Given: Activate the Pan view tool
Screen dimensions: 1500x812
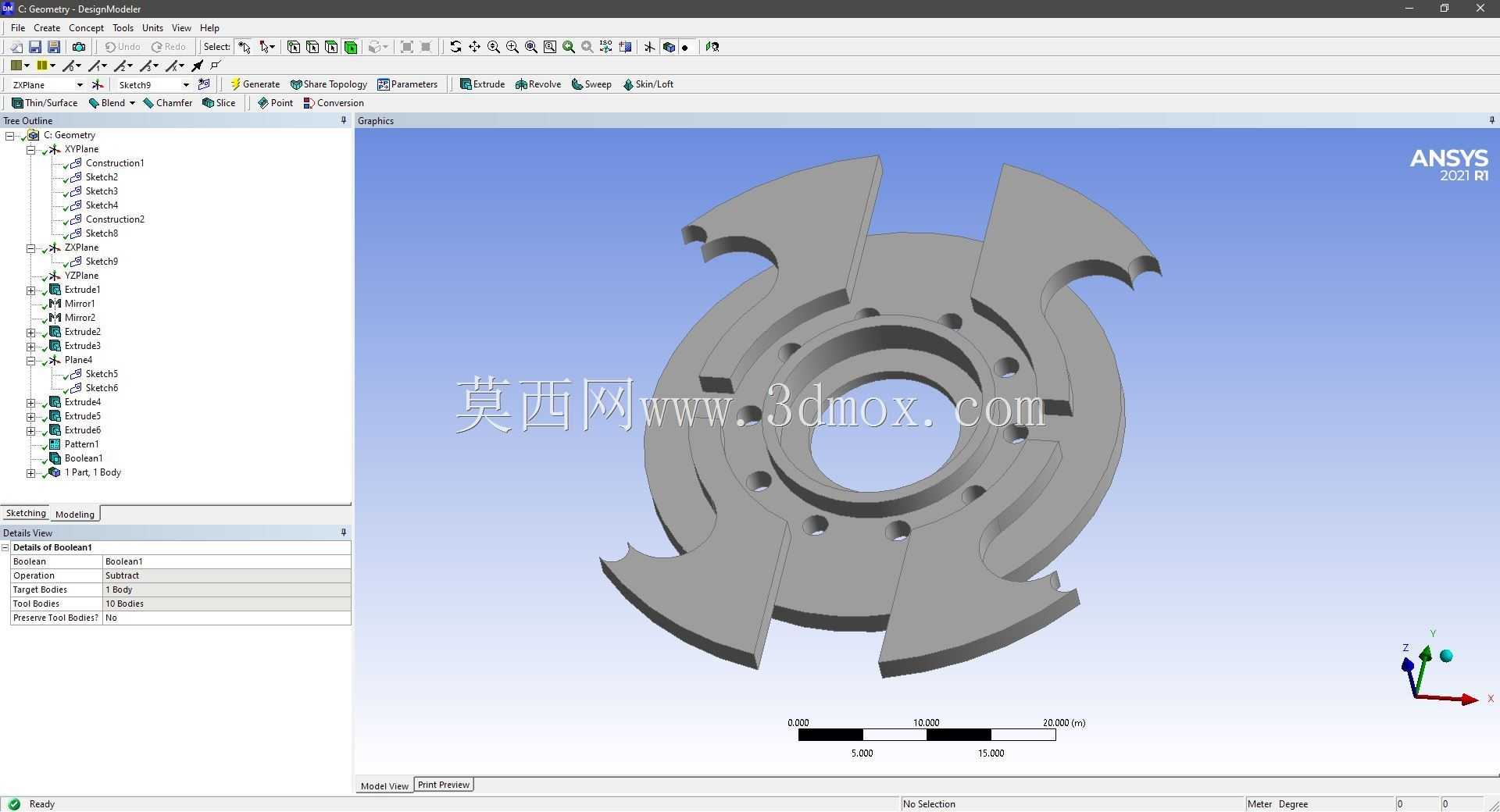Looking at the screenshot, I should [474, 47].
